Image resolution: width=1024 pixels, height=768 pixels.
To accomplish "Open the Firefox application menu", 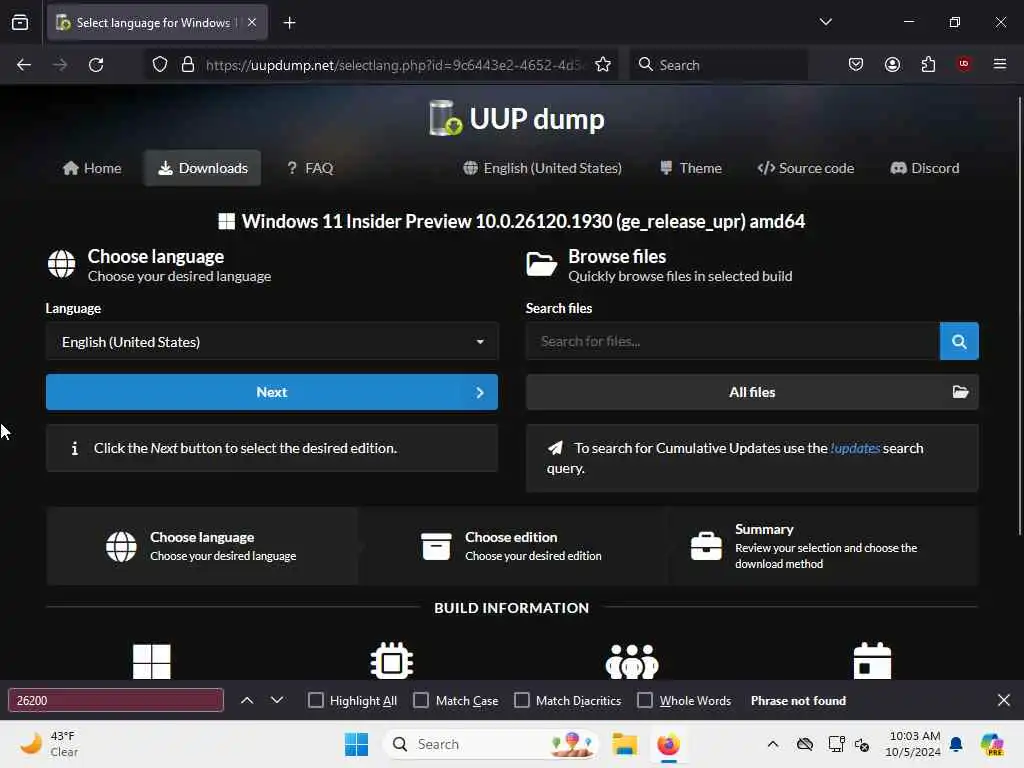I will point(1000,64).
